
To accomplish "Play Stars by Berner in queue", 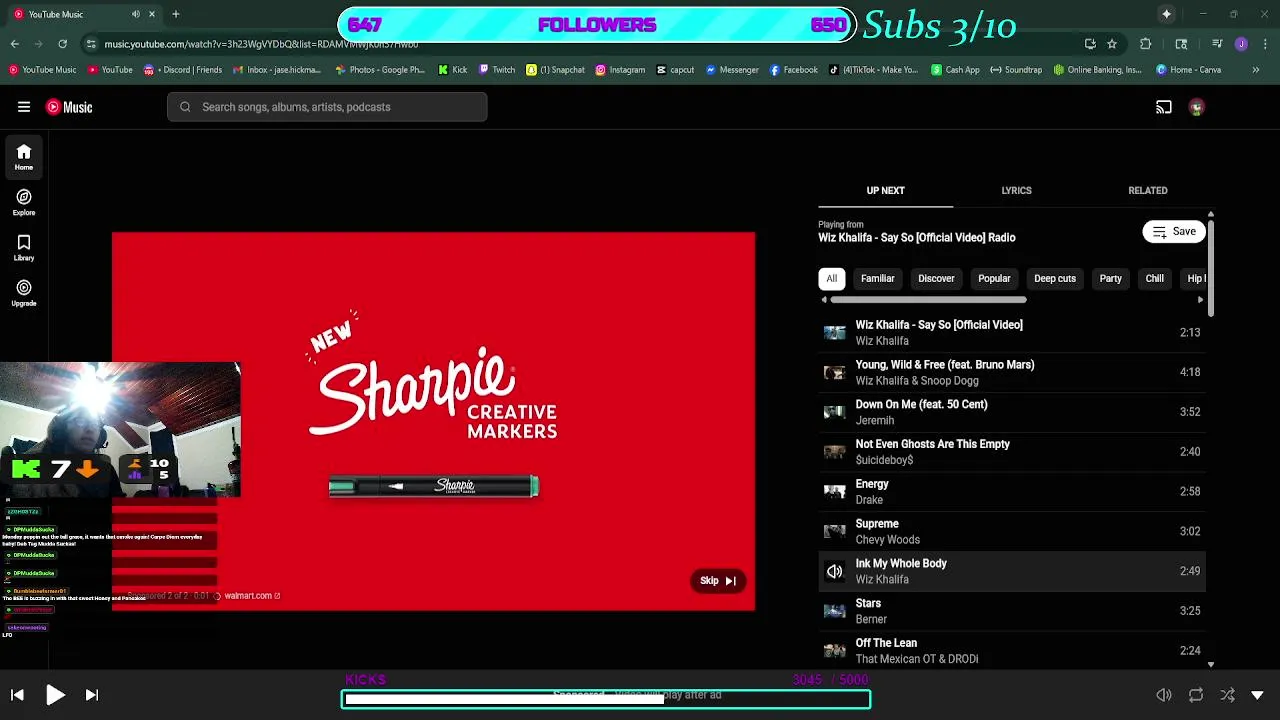I will pos(1012,611).
